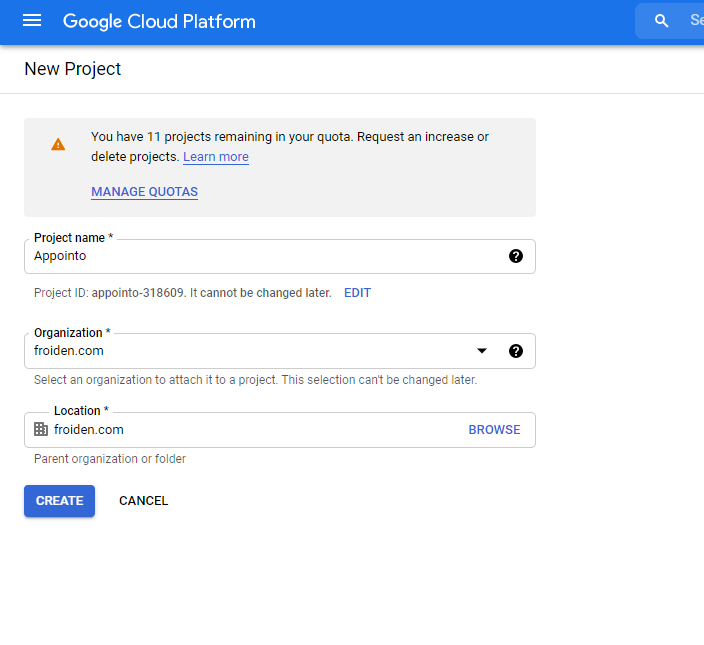Screen dimensions: 704x645
Task: Click BROWSE in the Location field
Action: click(494, 430)
